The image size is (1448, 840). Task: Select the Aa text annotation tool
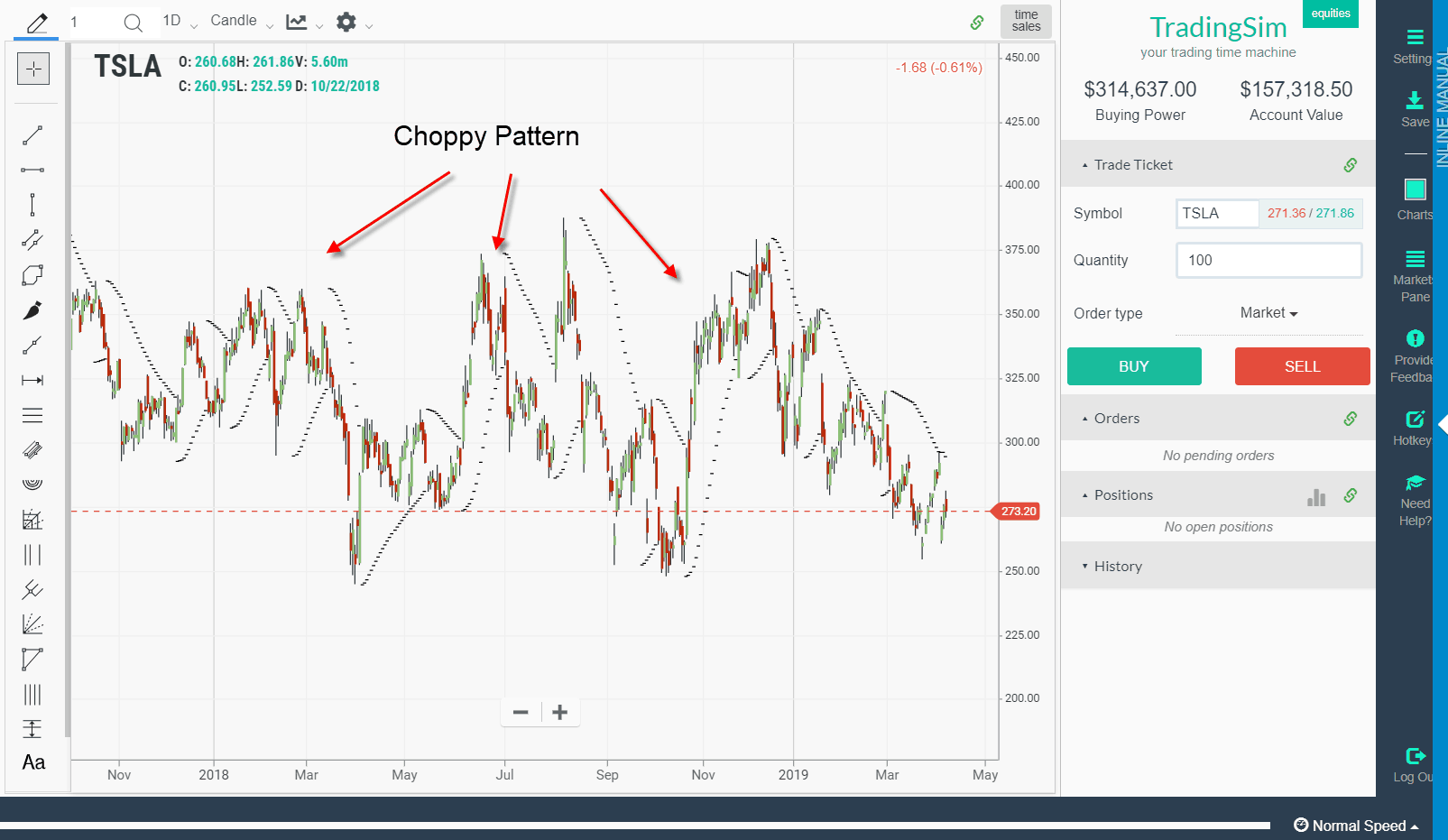click(32, 762)
